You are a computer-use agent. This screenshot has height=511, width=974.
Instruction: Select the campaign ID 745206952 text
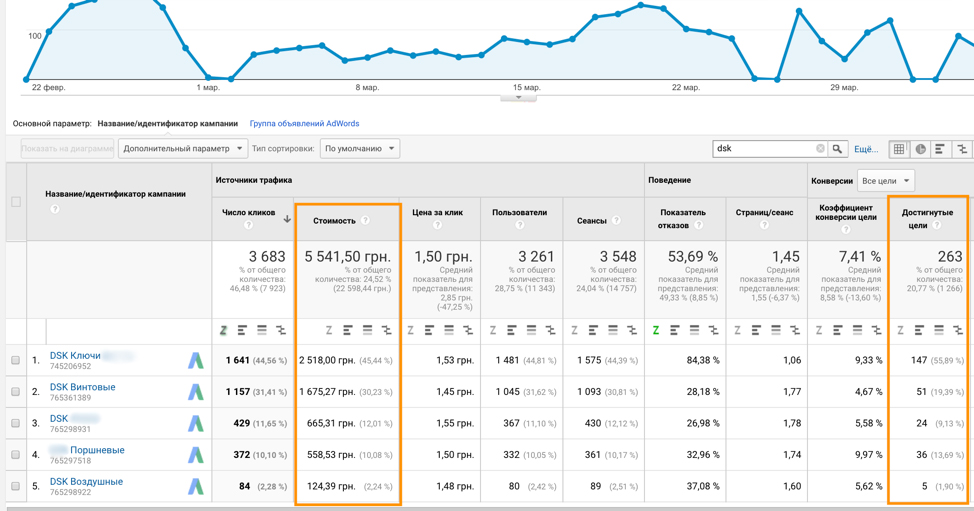70,366
